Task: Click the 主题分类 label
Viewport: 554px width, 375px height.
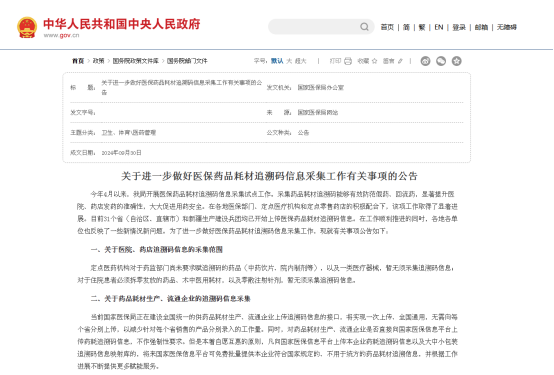Action: (x=83, y=133)
